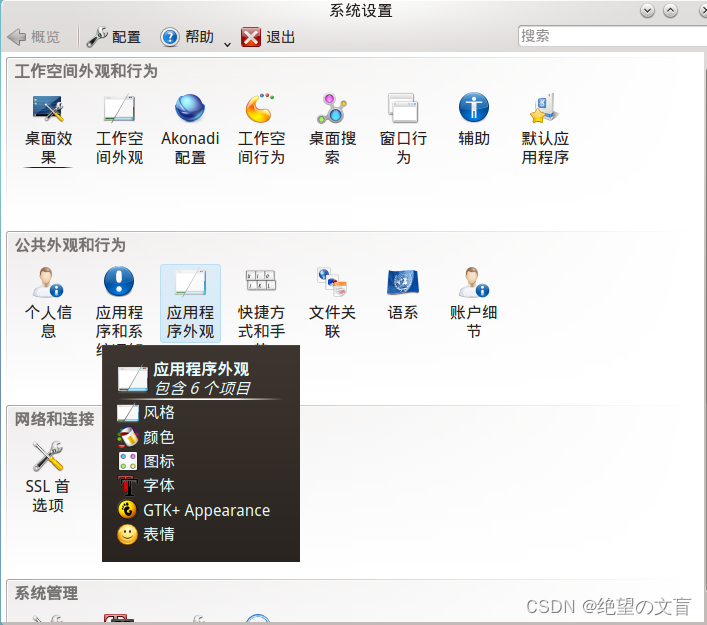The width and height of the screenshot is (707, 625).
Task: Open 工作空间行为 workspace behavior settings
Action: (261, 129)
